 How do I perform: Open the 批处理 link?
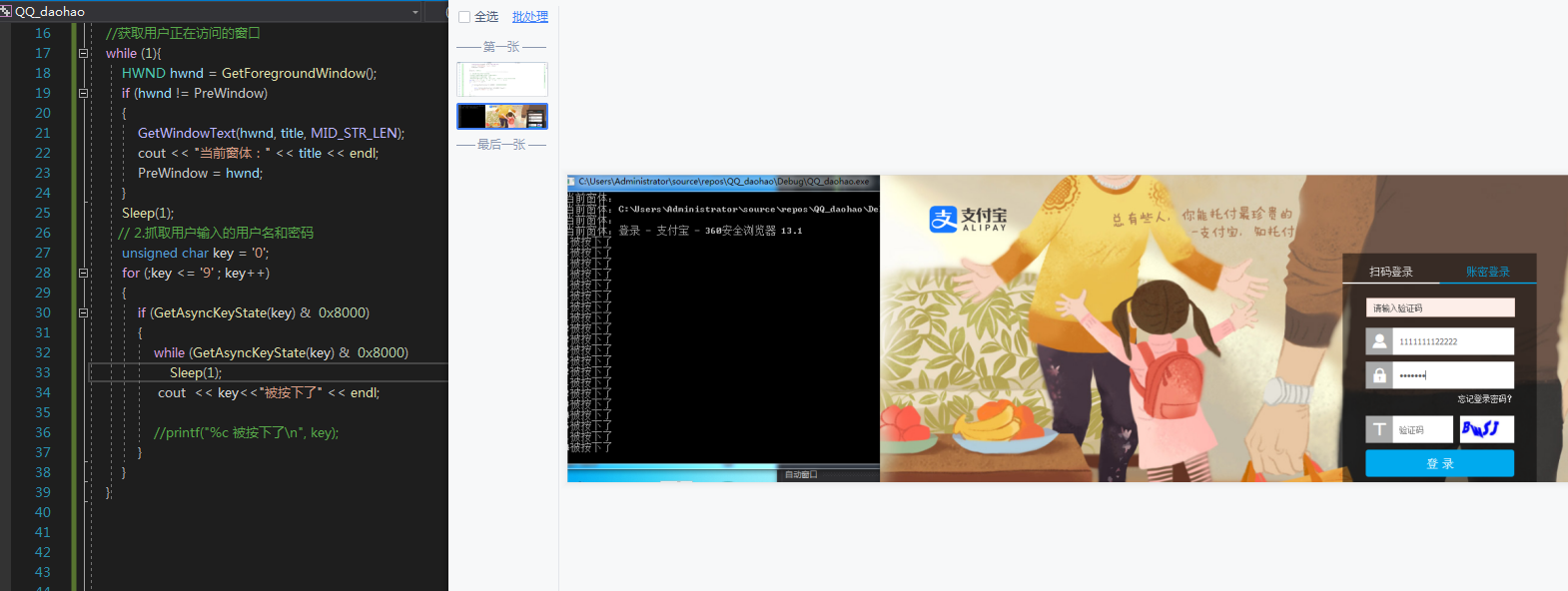click(x=530, y=17)
